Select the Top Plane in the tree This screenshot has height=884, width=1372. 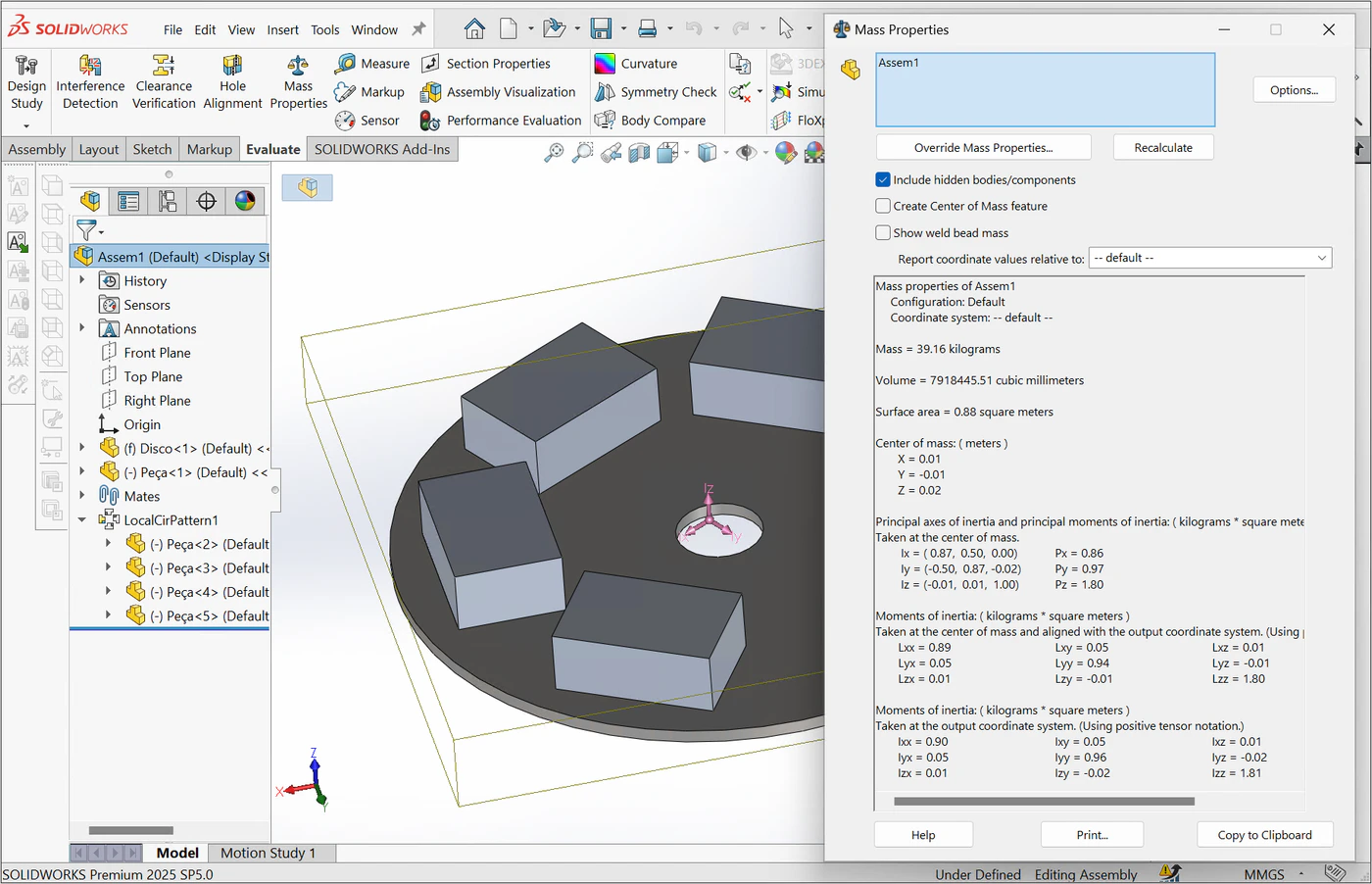click(x=153, y=376)
